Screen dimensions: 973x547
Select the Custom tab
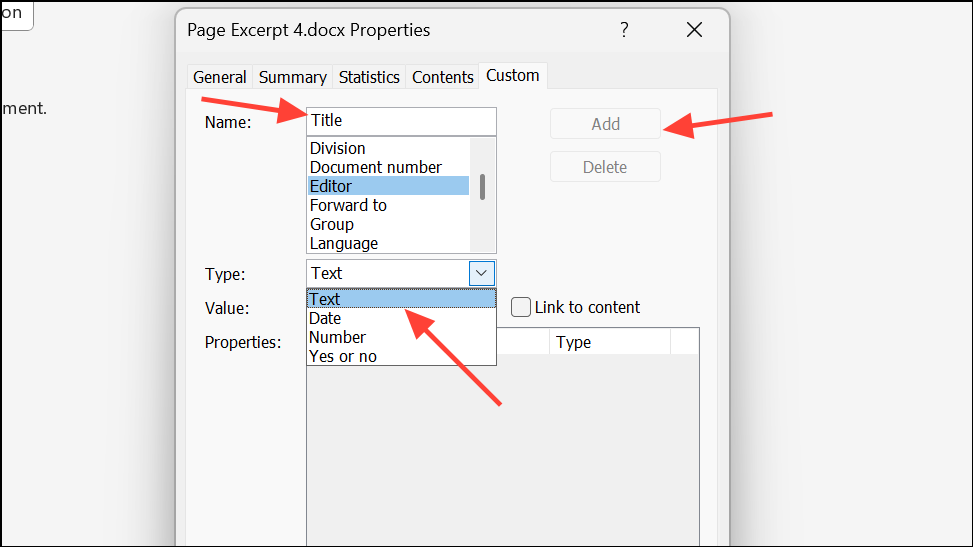point(512,76)
